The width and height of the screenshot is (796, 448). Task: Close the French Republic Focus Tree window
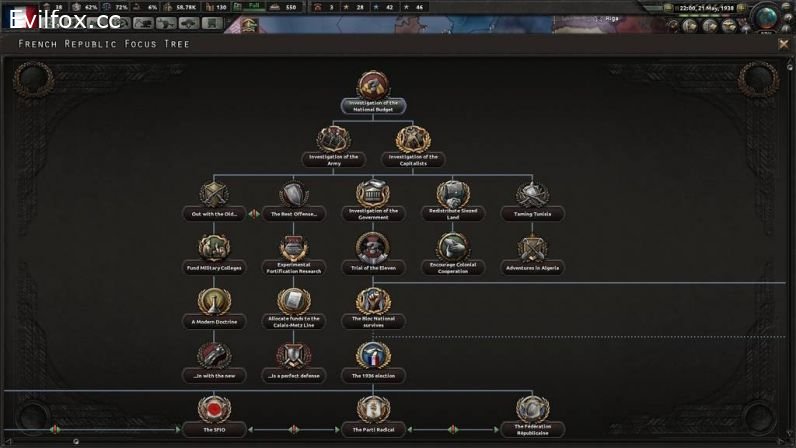[x=783, y=44]
